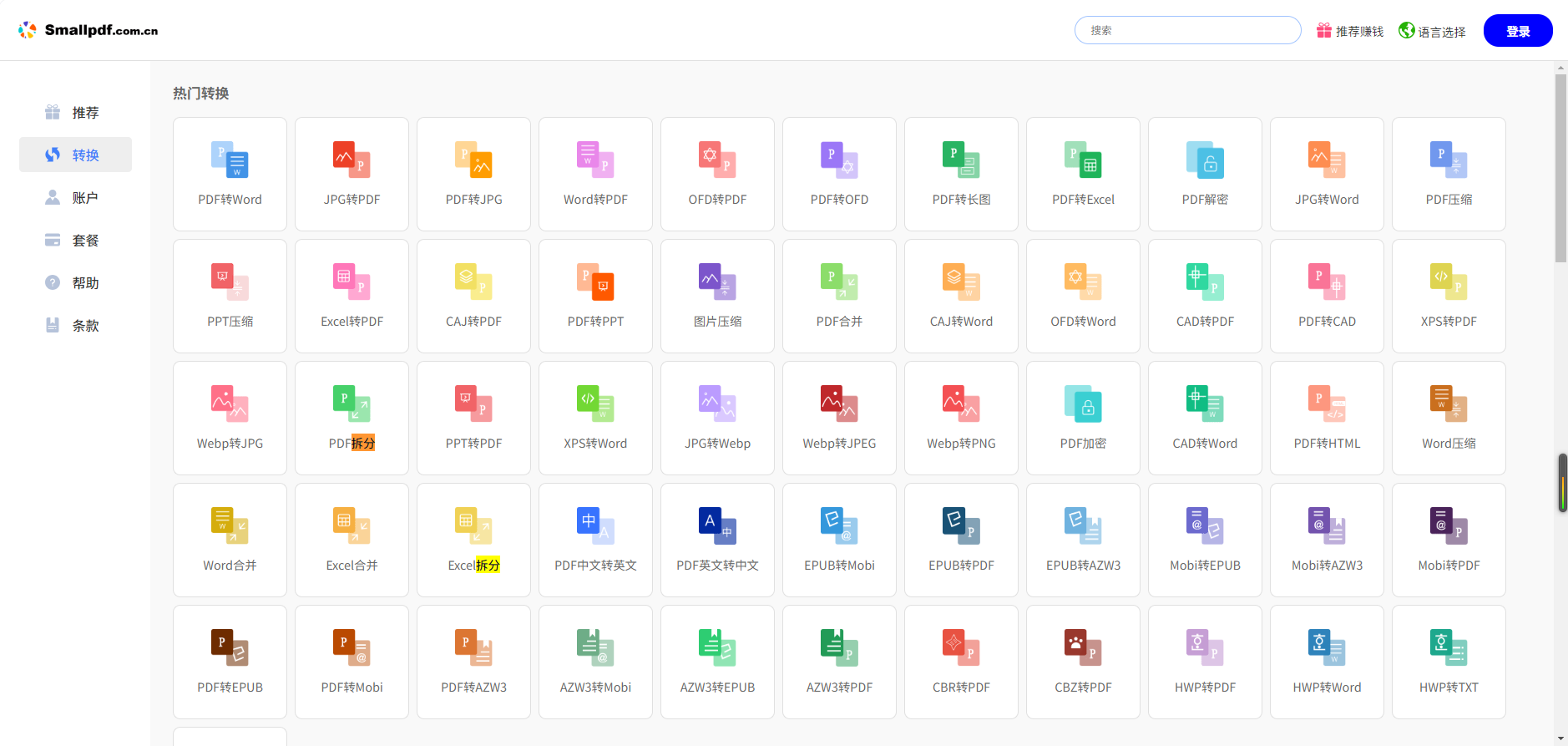
Task: Open the CBZ转PDF converter
Action: (x=1083, y=662)
